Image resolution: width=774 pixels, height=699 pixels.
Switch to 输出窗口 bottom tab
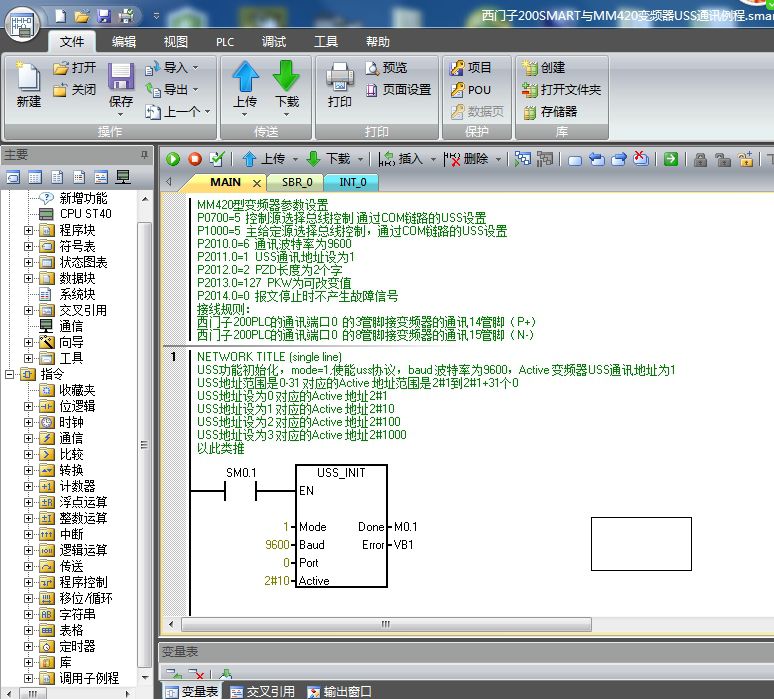tap(340, 692)
